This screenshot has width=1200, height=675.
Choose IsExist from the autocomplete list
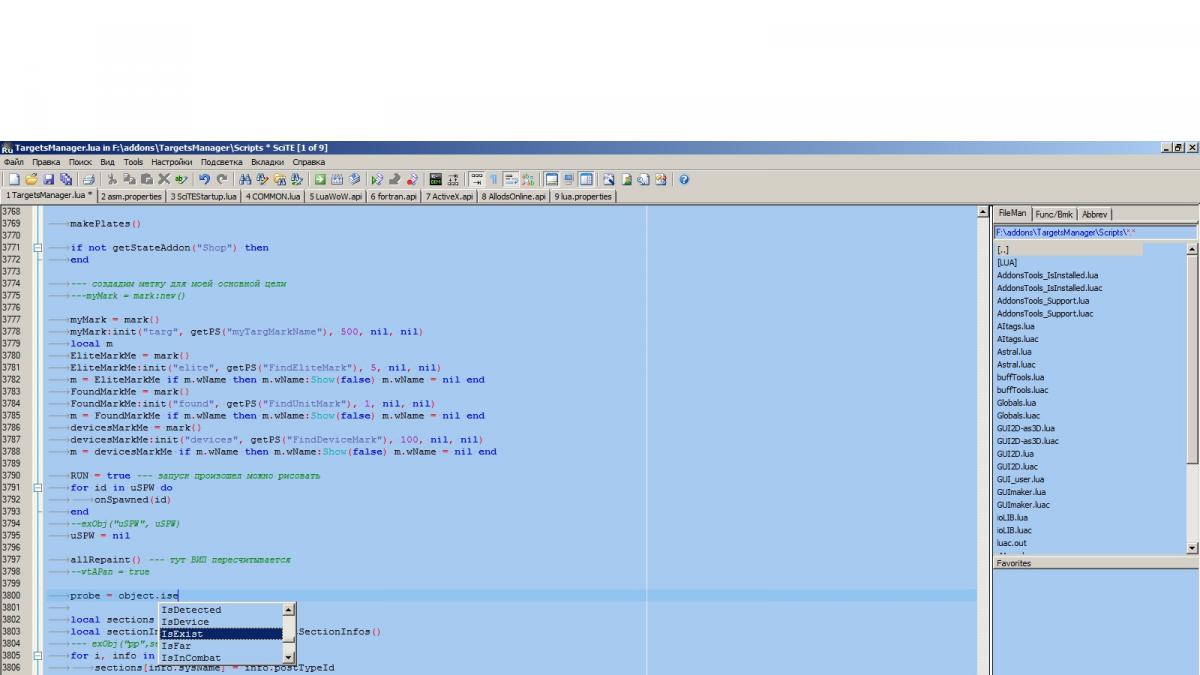pos(221,634)
